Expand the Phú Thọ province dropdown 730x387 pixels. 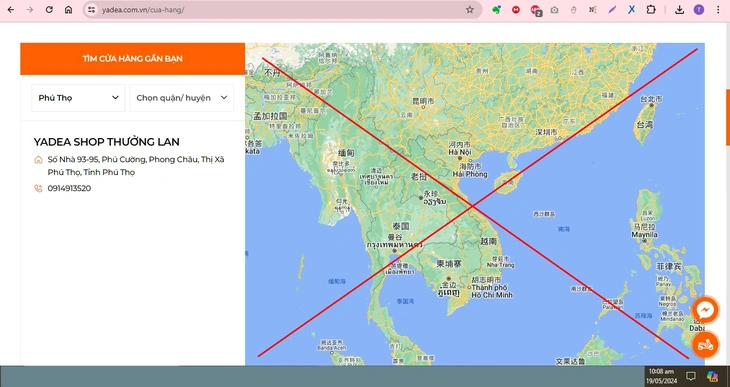pyautogui.click(x=78, y=98)
